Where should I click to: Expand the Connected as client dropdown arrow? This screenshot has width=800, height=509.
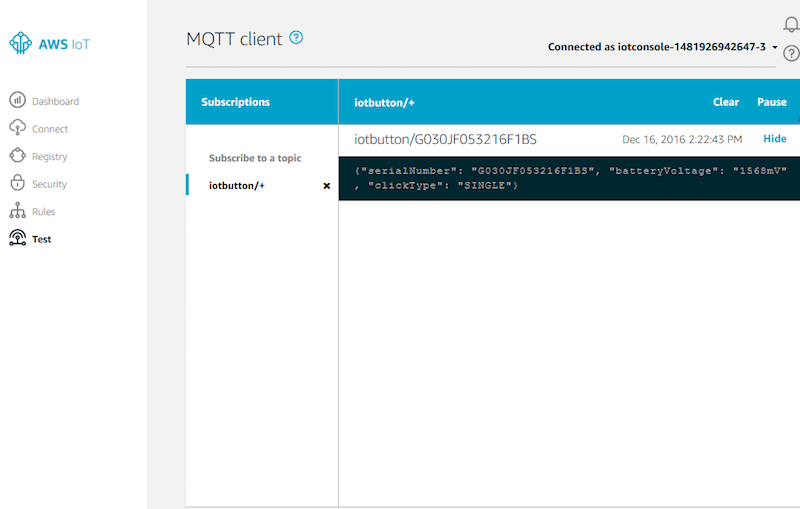774,47
